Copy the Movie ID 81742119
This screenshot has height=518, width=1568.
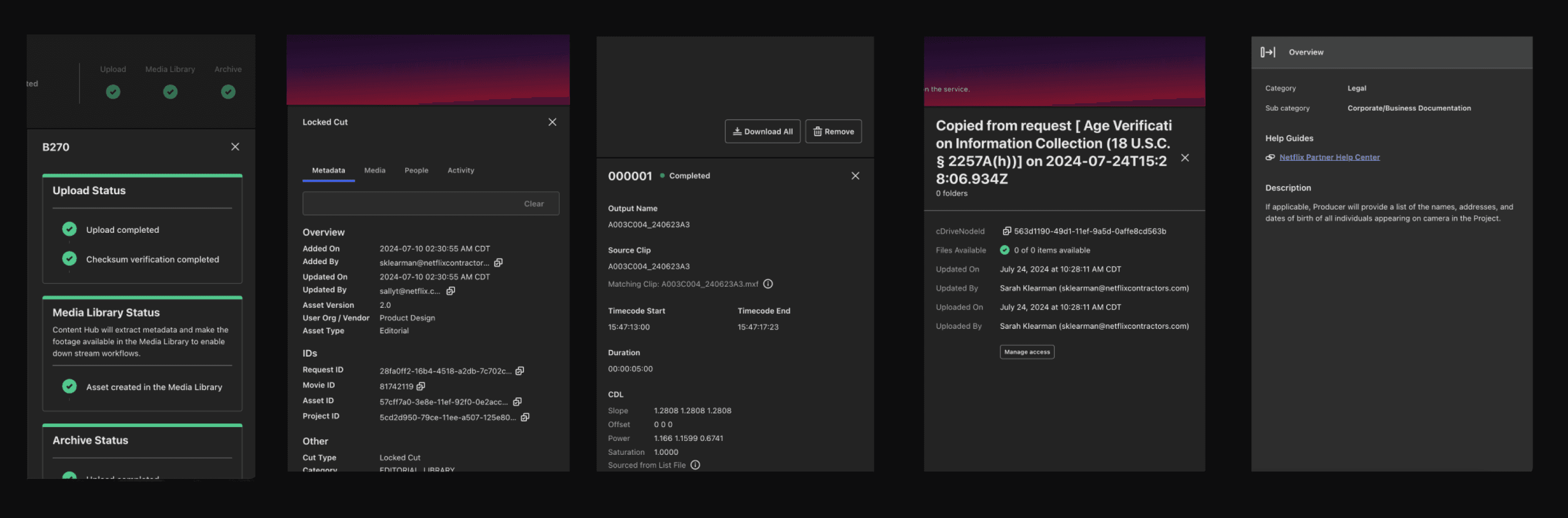click(x=421, y=386)
